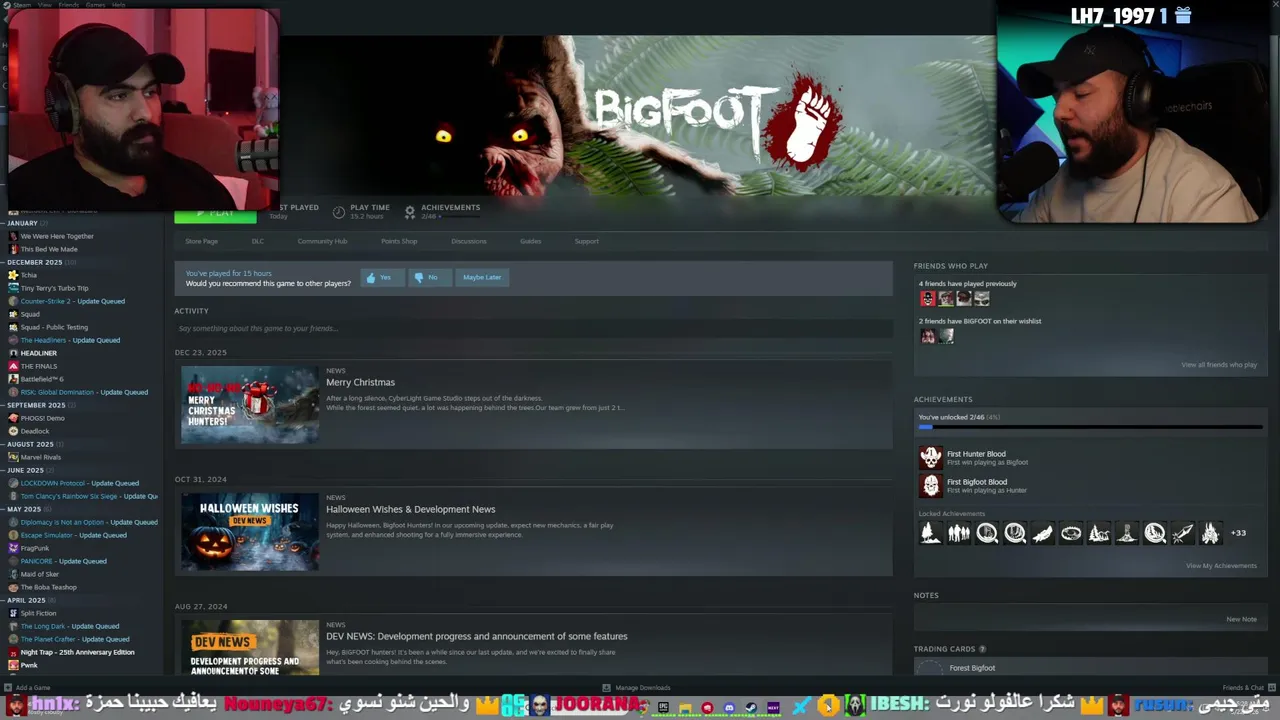Image resolution: width=1280 pixels, height=720 pixels.
Task: Collapse the APRIL 2025 library group
Action: (x=26, y=600)
